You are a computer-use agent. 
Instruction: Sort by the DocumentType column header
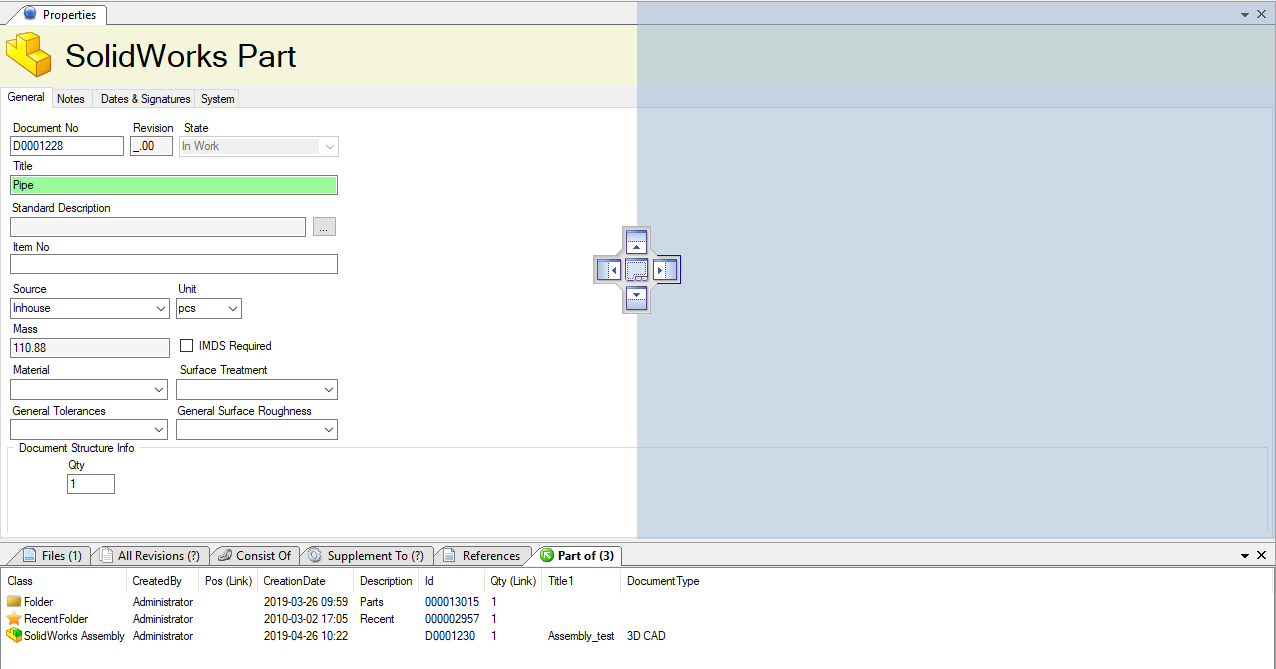(663, 581)
